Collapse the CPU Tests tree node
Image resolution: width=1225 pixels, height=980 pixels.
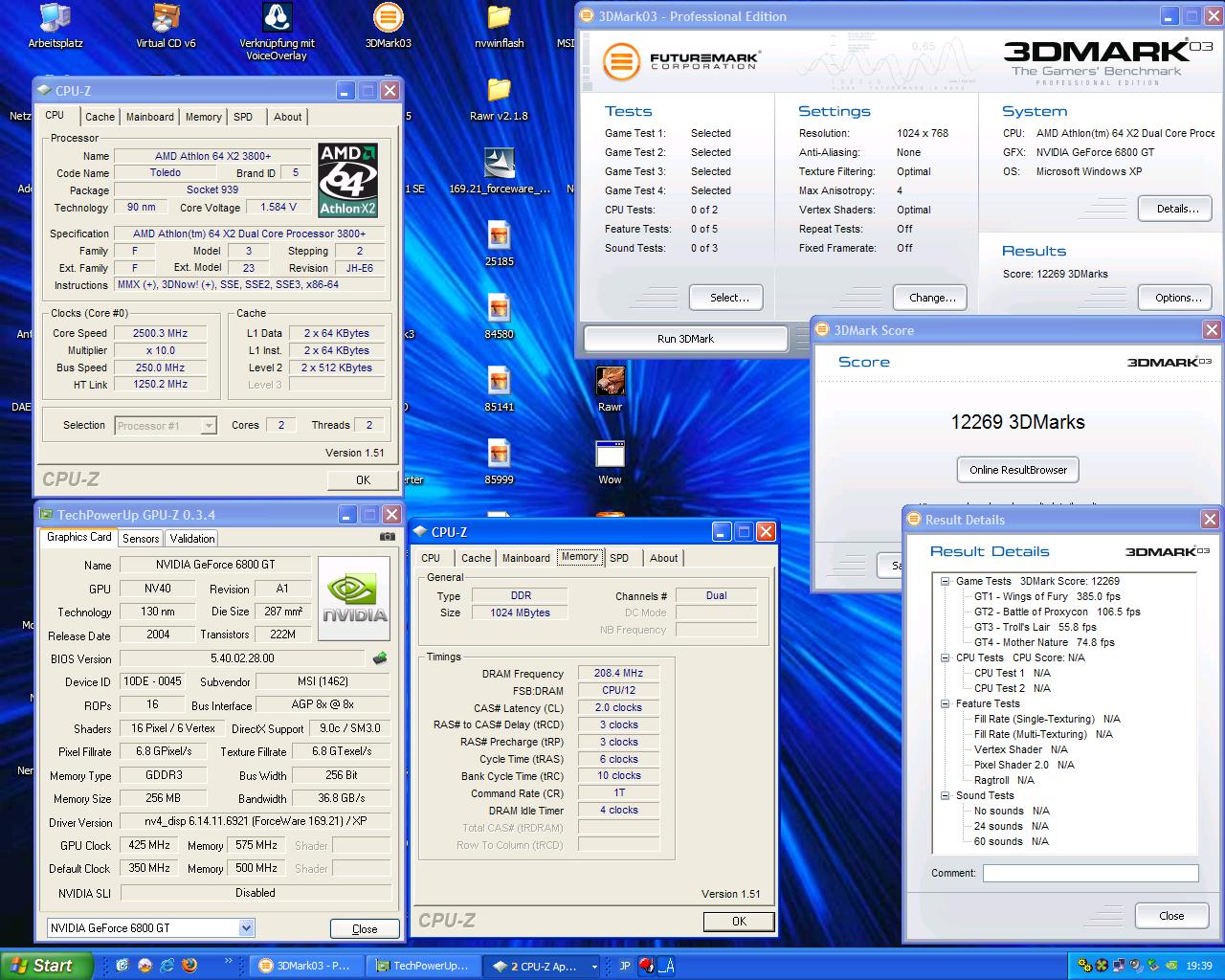pos(945,657)
